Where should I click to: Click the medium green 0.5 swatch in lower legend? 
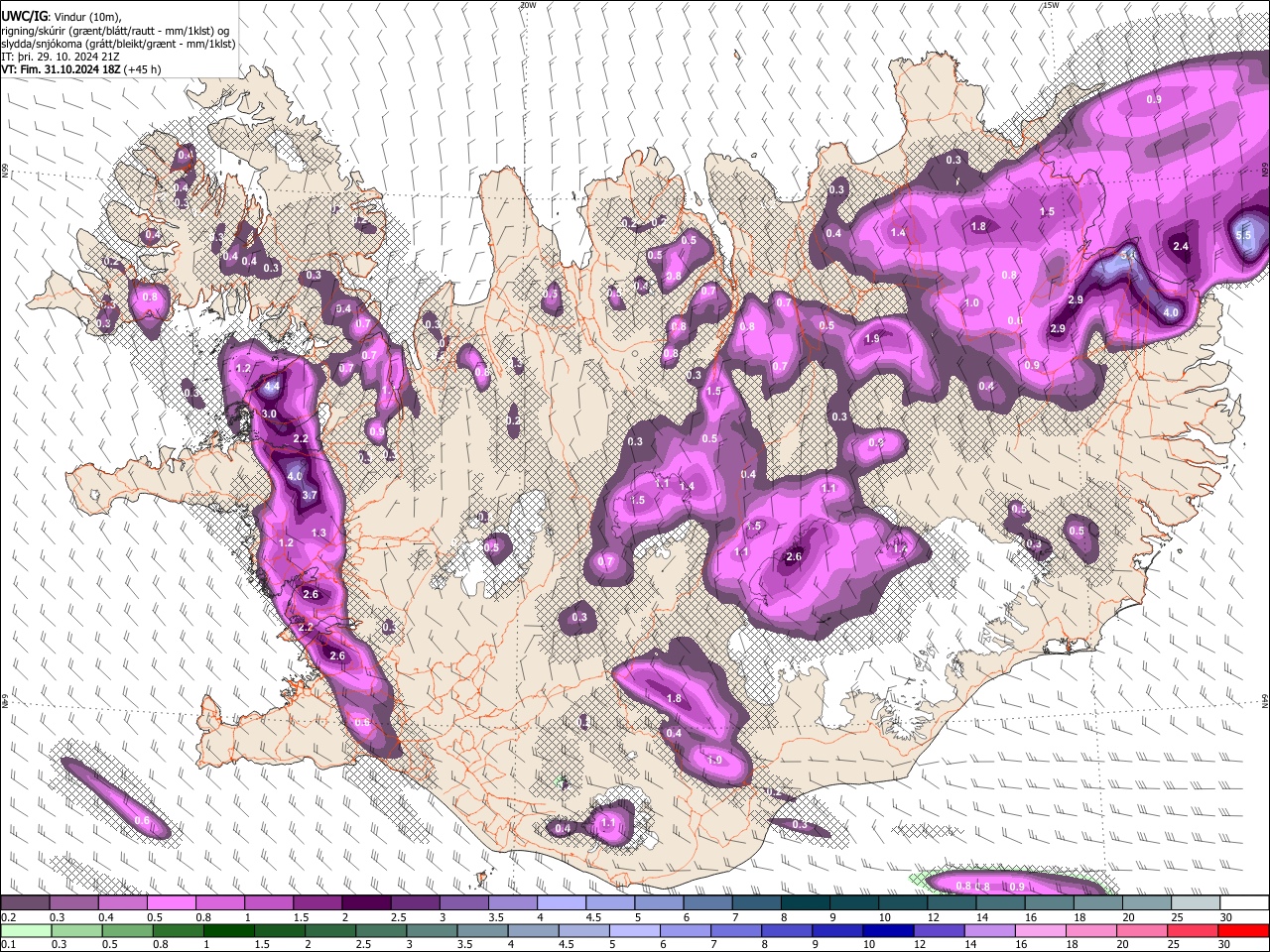click(x=127, y=931)
